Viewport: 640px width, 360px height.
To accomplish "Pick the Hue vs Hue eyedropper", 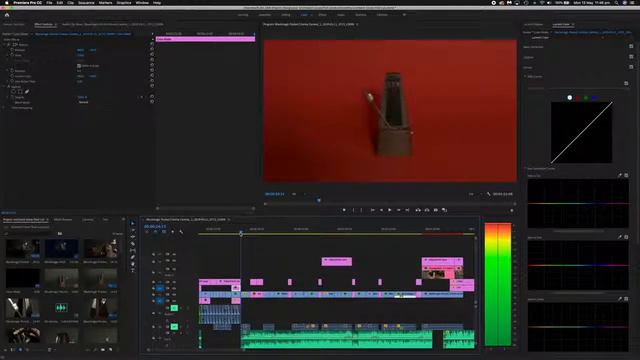I will click(x=620, y=237).
